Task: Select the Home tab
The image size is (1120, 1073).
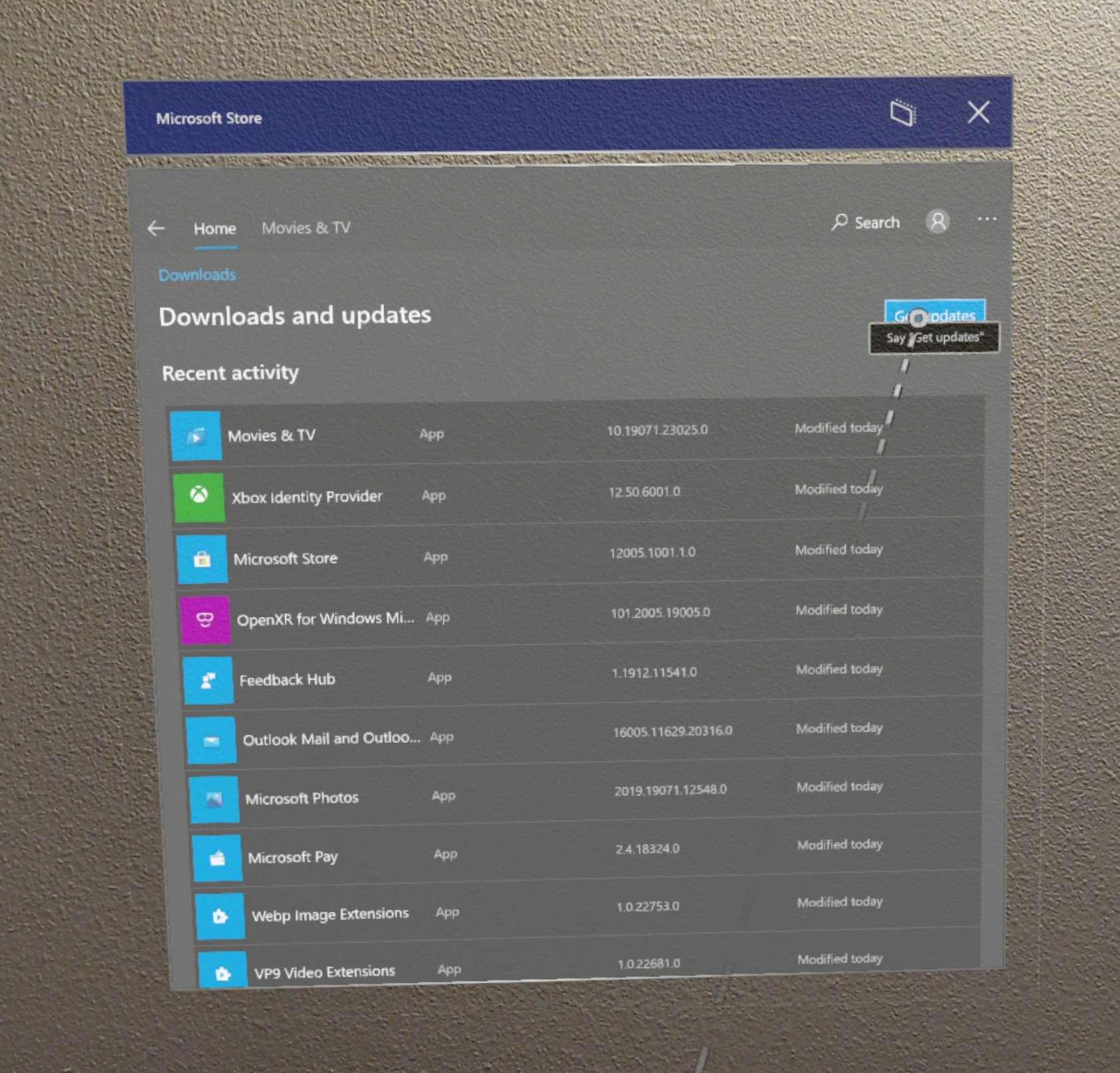Action: 214,228
